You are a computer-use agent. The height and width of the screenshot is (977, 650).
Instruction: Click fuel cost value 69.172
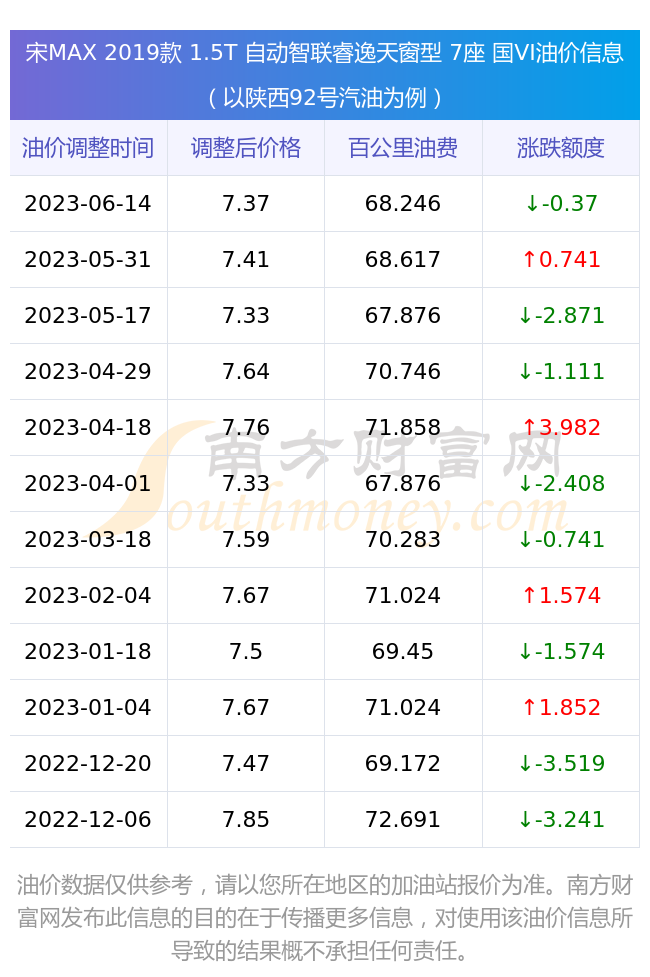coord(403,764)
